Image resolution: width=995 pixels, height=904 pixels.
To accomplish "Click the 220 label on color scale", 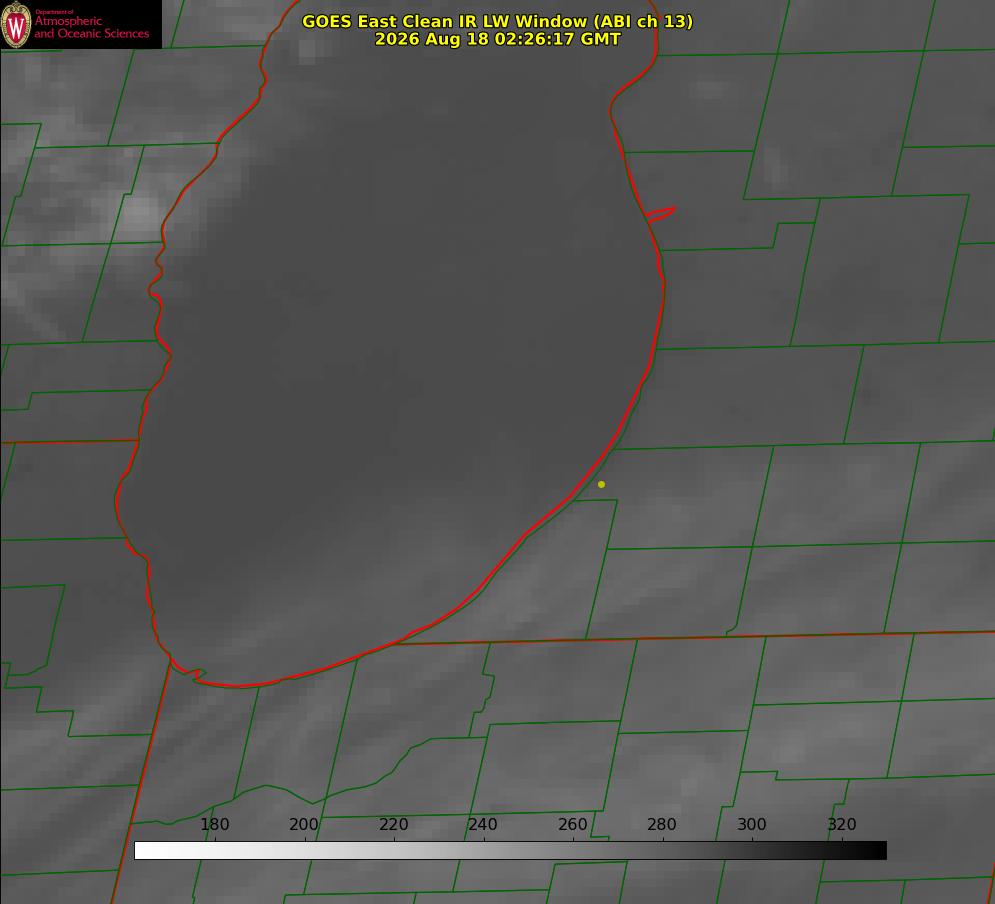I will 393,824.
